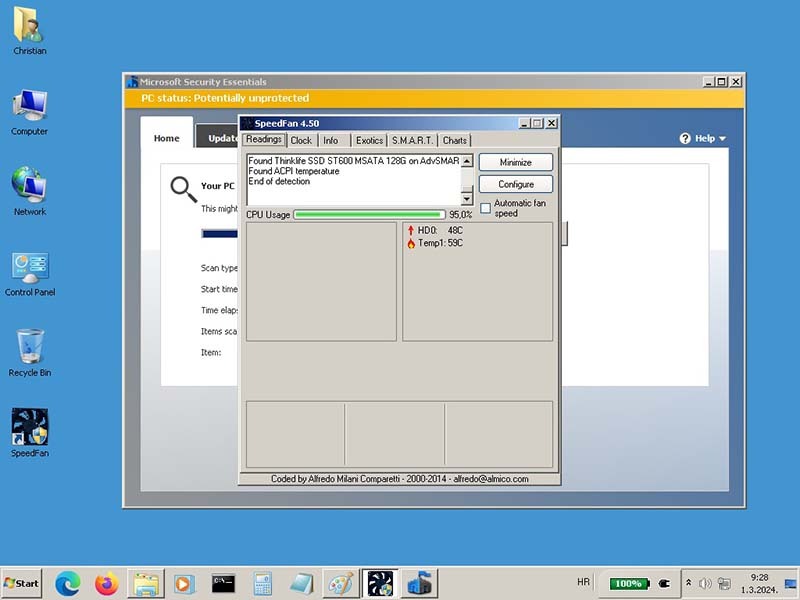
Task: Click the Configure button
Action: 516,184
